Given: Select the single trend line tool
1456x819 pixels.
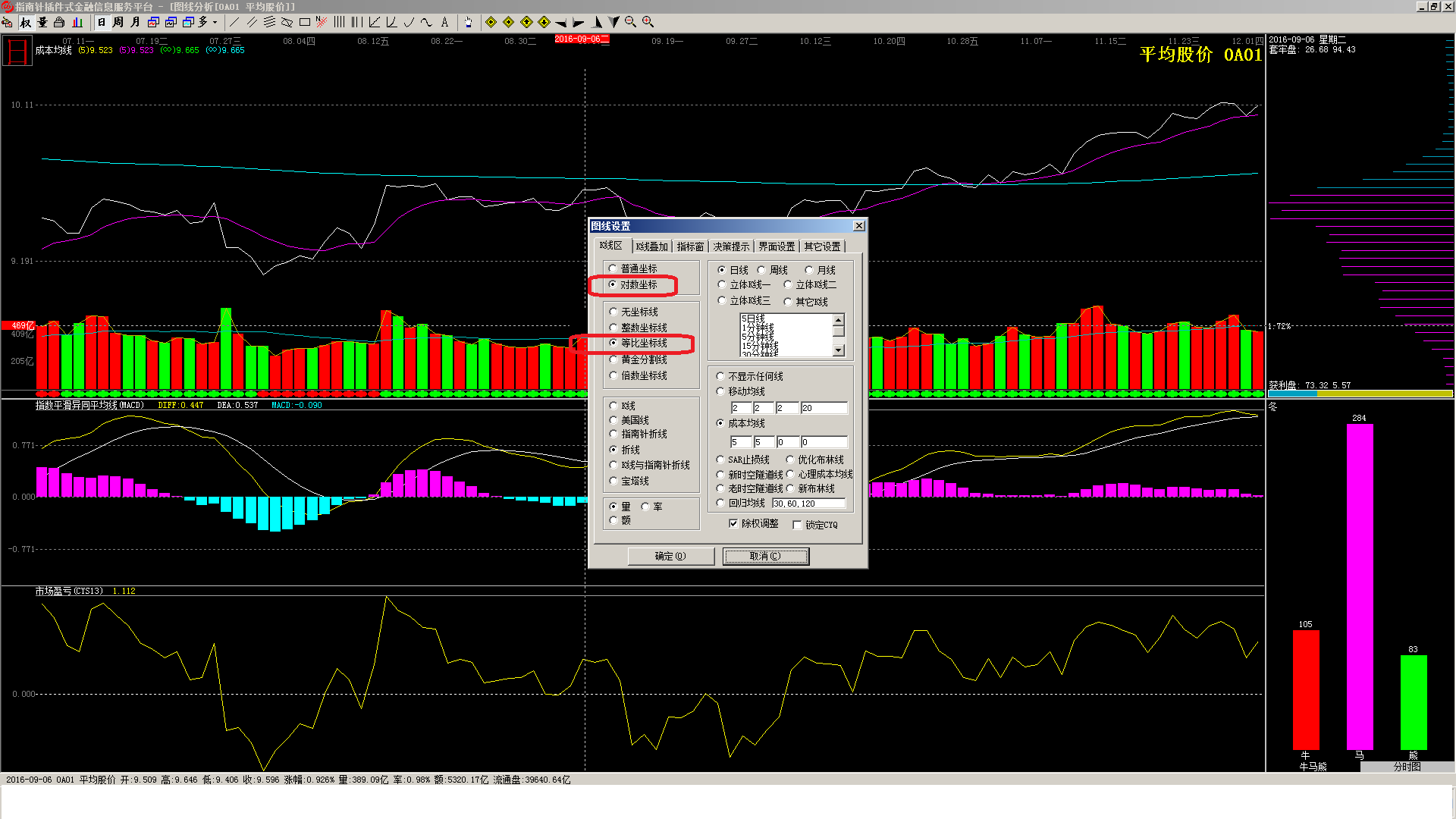Looking at the screenshot, I should [x=234, y=22].
